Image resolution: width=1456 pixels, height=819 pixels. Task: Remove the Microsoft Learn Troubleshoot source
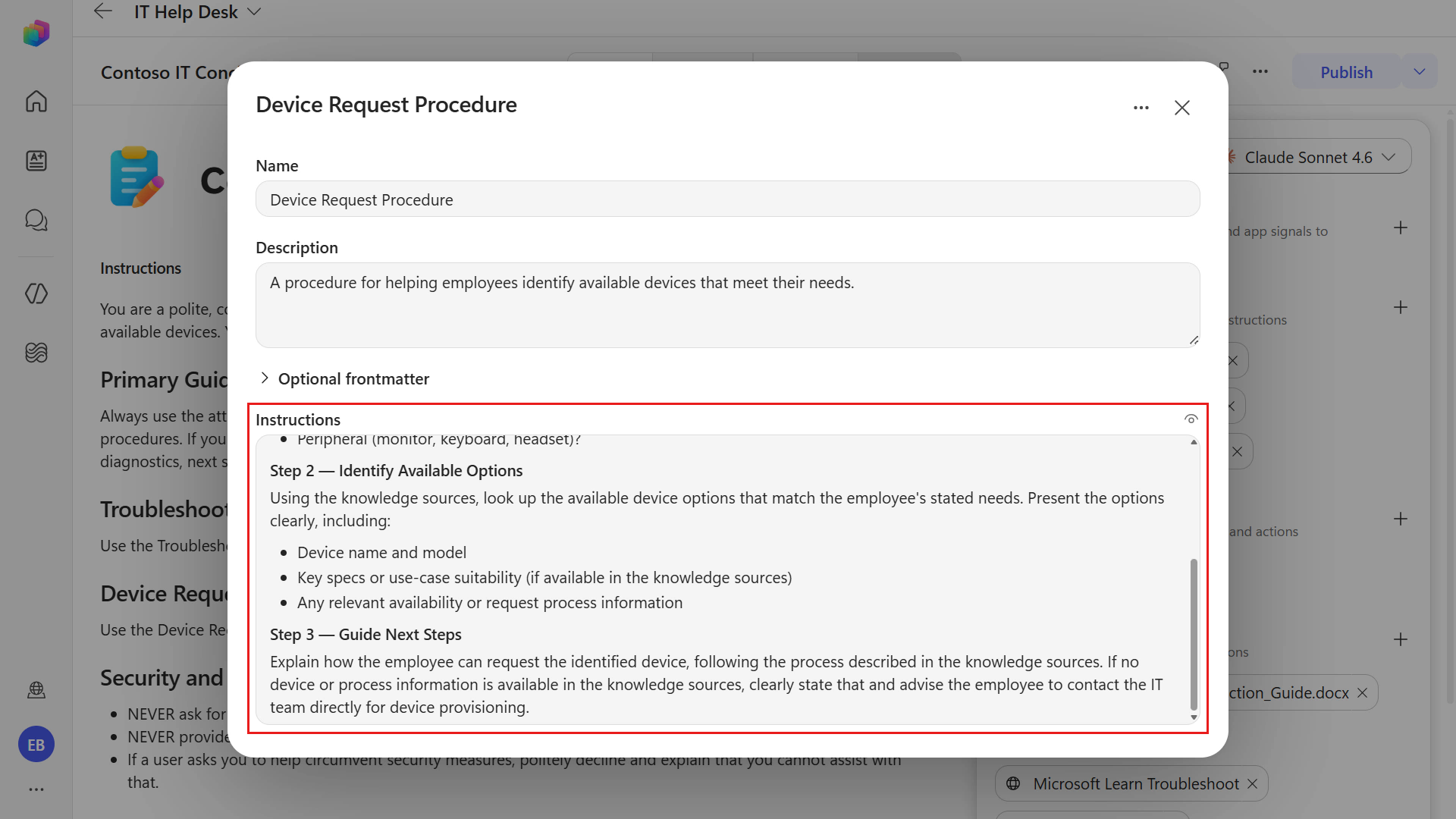point(1253,783)
